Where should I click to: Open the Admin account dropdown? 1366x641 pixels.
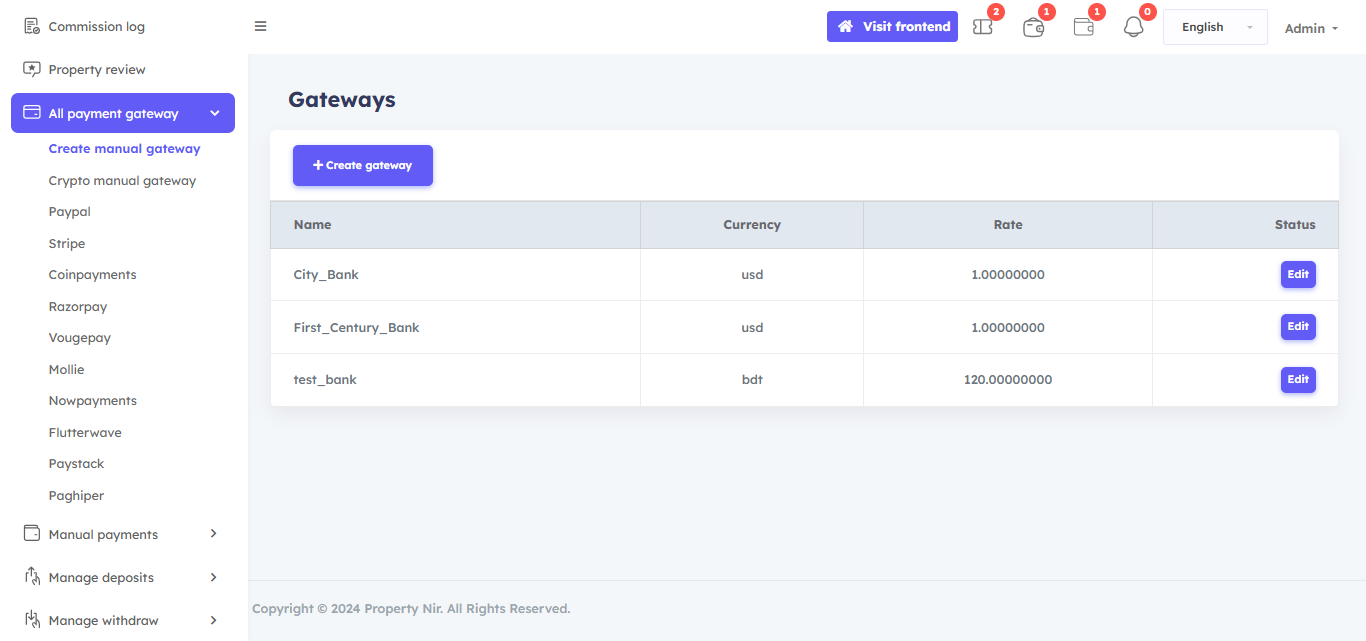1311,28
